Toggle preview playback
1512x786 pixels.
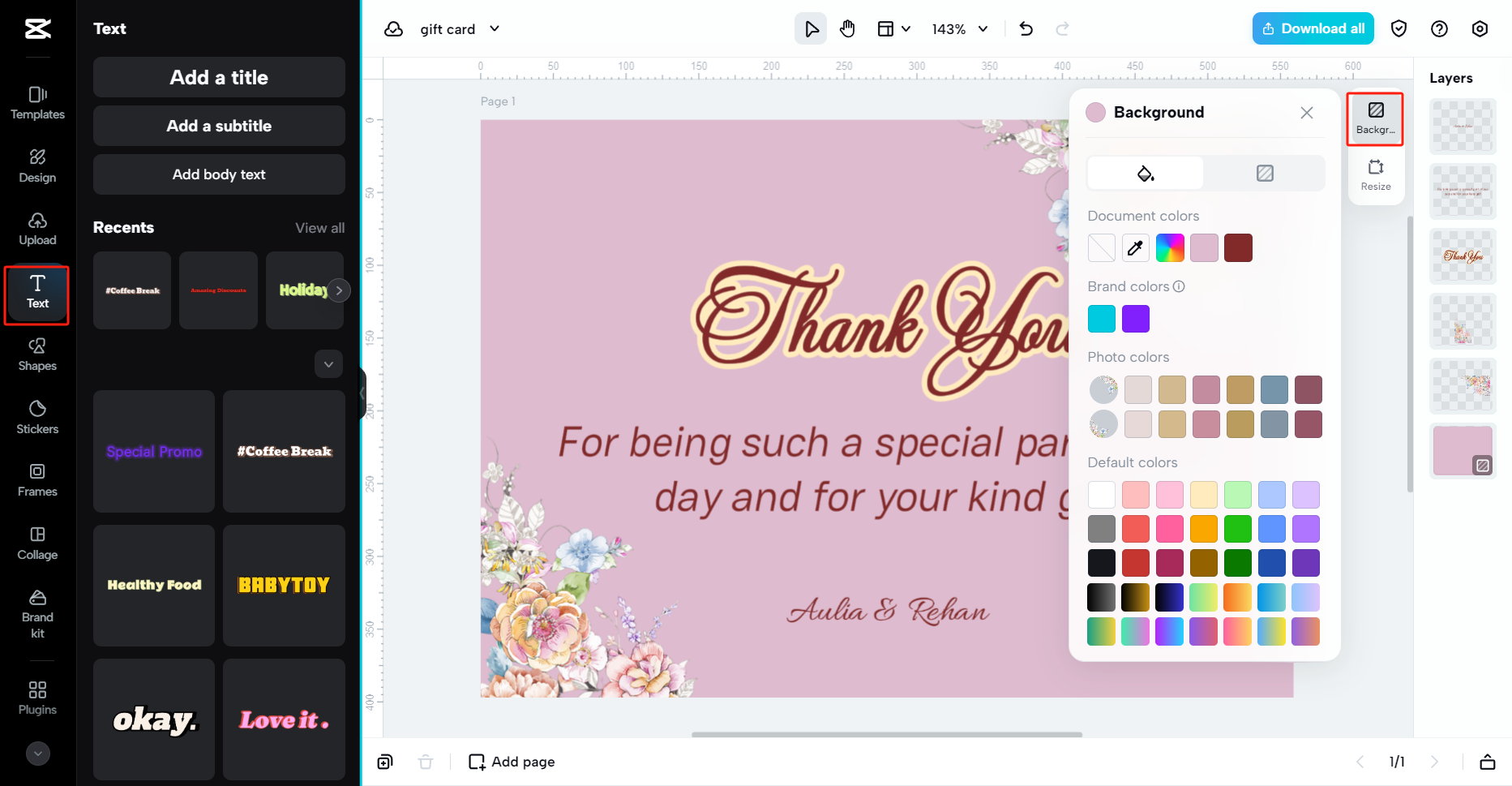point(810,28)
